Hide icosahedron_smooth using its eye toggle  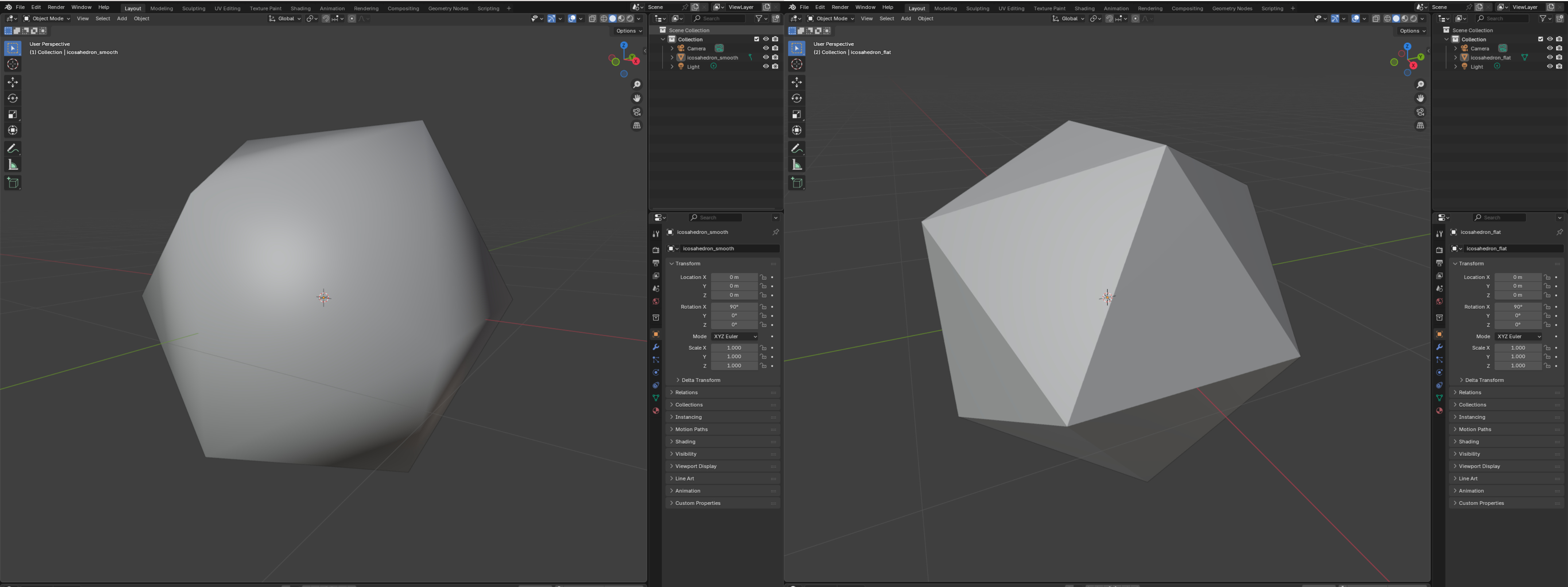point(766,57)
